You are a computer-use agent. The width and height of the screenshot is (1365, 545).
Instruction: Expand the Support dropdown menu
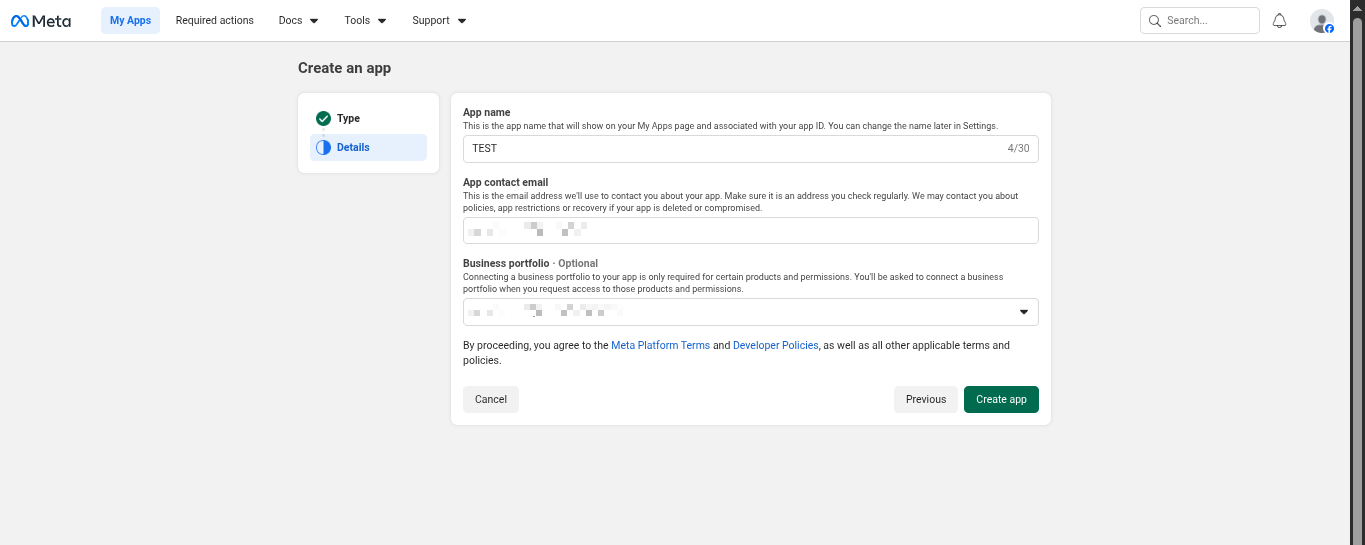[439, 21]
